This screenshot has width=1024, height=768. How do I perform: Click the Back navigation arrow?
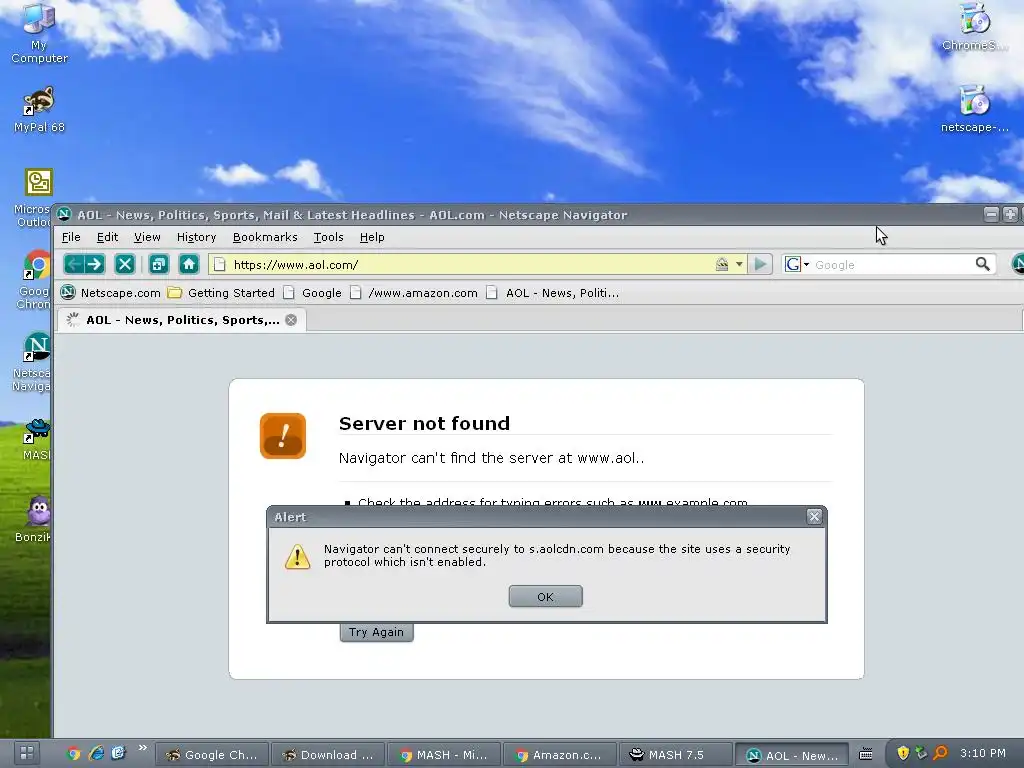(73, 264)
